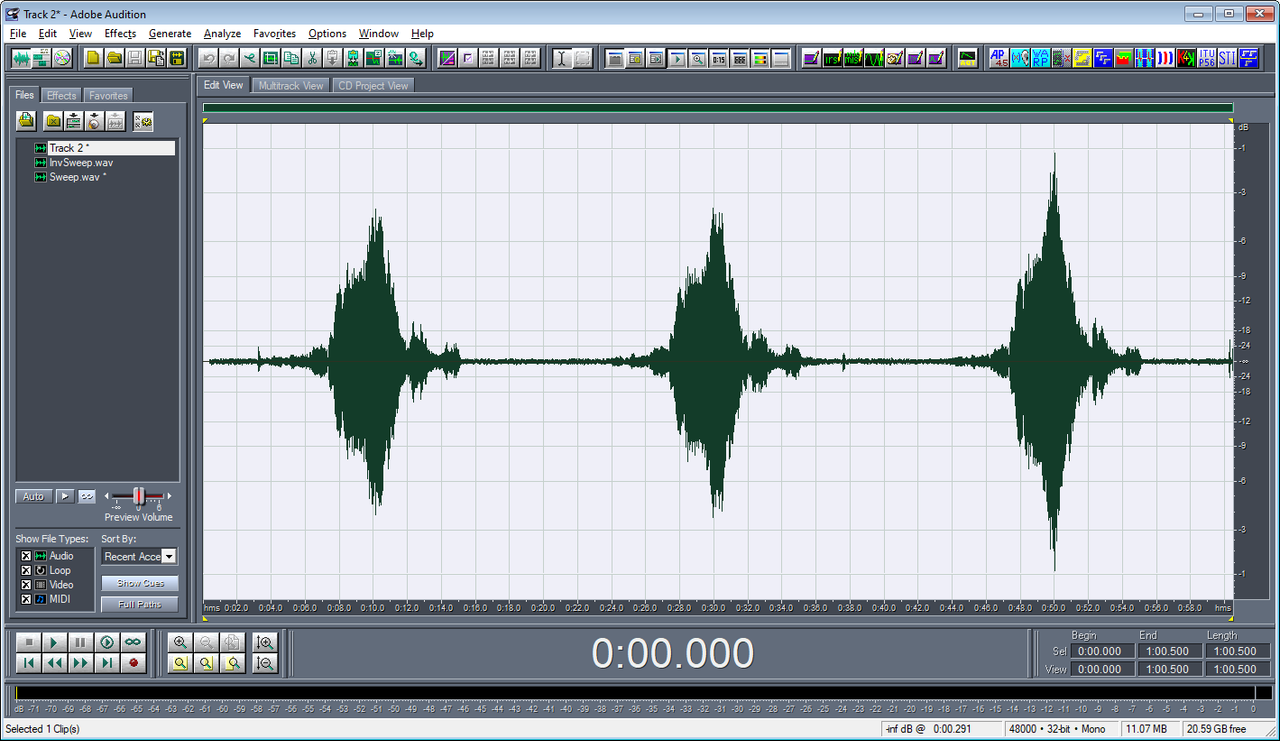Click the VARP plugin icon
Screen dimensions: 1280x741
[1040, 58]
